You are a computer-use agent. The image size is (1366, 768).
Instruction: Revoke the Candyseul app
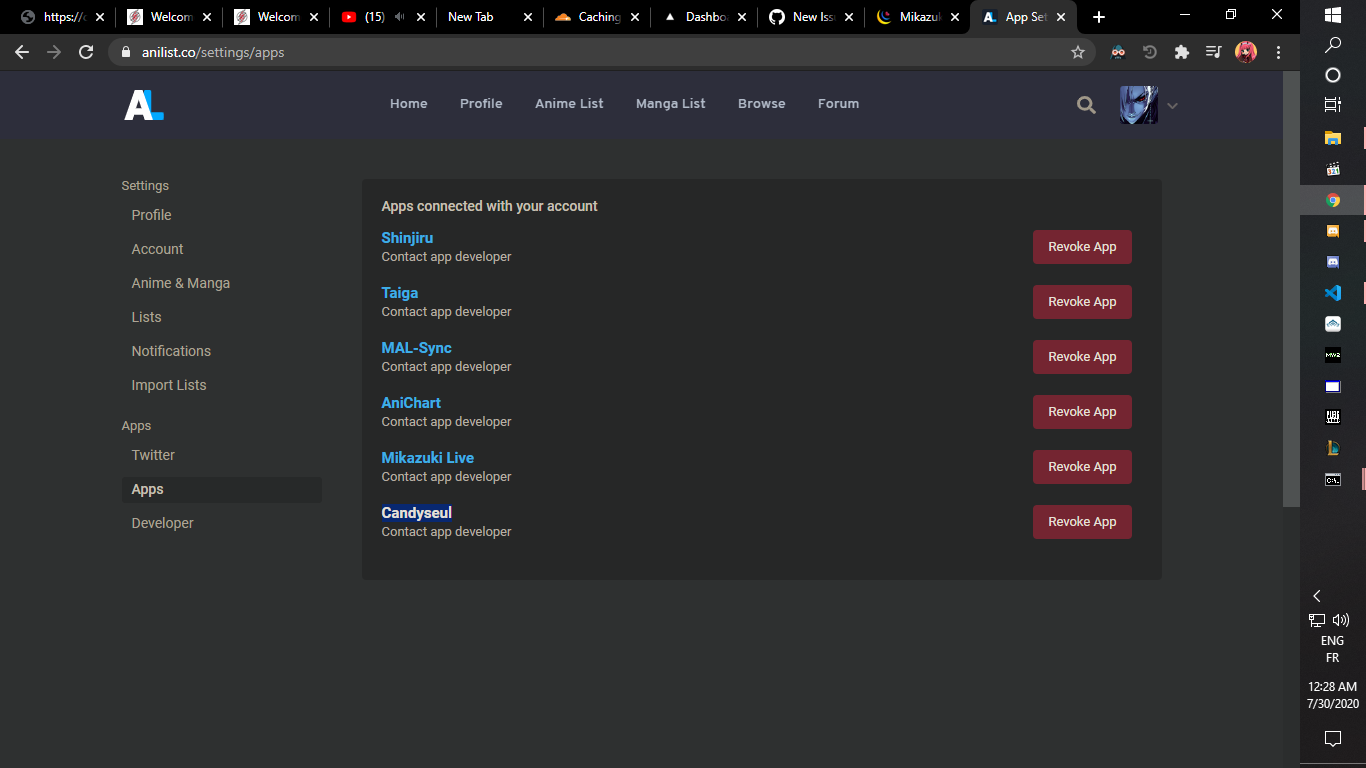click(1082, 522)
